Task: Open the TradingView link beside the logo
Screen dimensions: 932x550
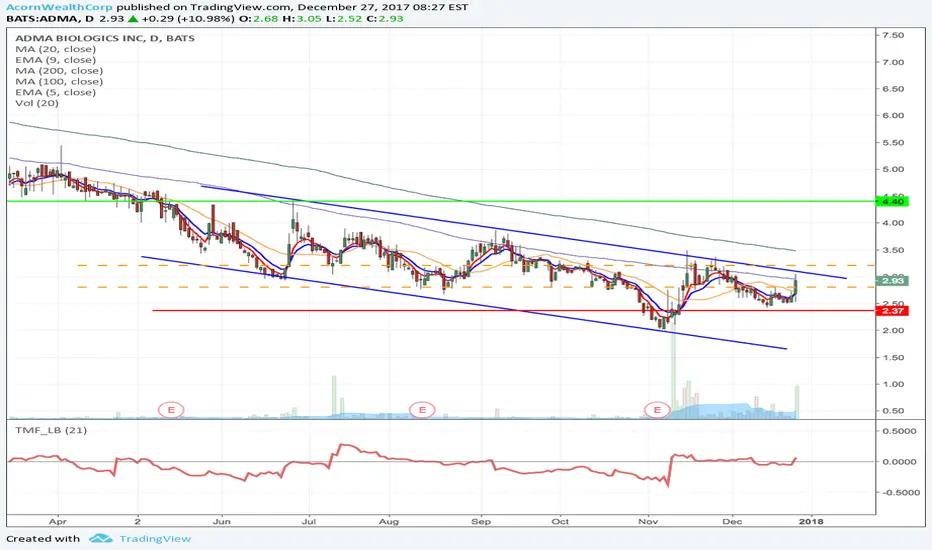Action: tap(155, 539)
